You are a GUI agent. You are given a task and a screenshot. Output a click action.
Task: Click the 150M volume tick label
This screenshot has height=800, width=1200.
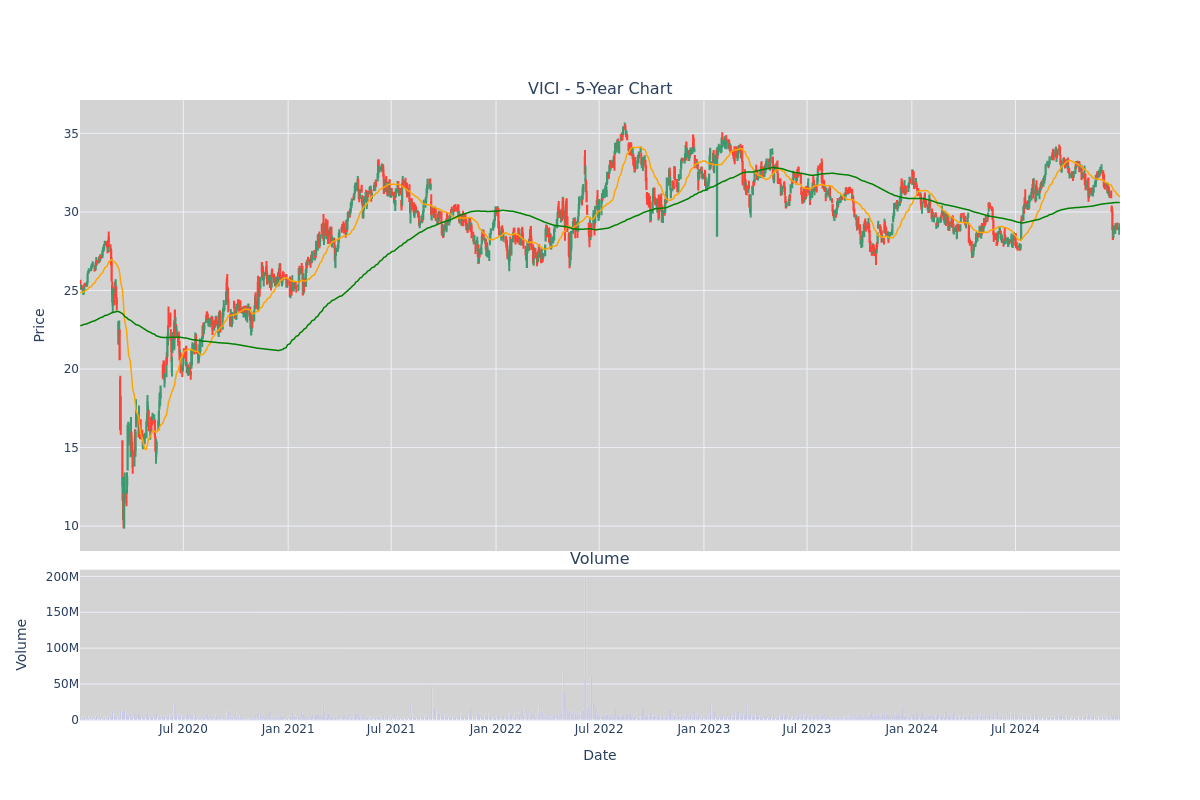tap(62, 612)
